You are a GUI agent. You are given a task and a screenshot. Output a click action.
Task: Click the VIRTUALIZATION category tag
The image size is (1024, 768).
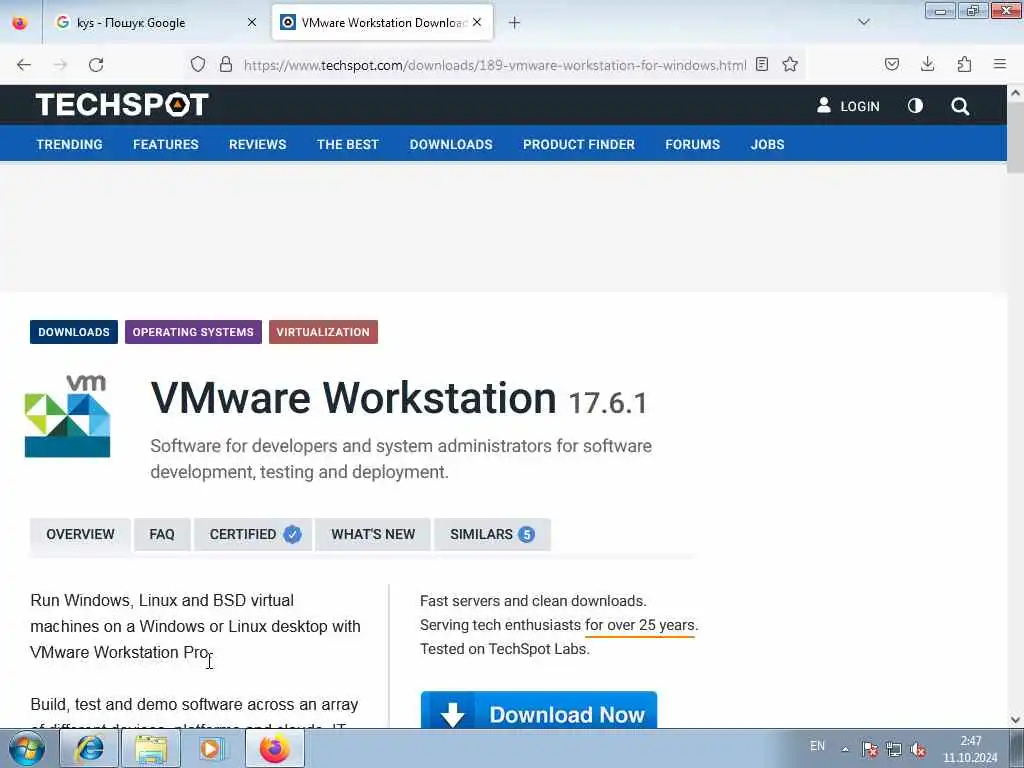(323, 332)
